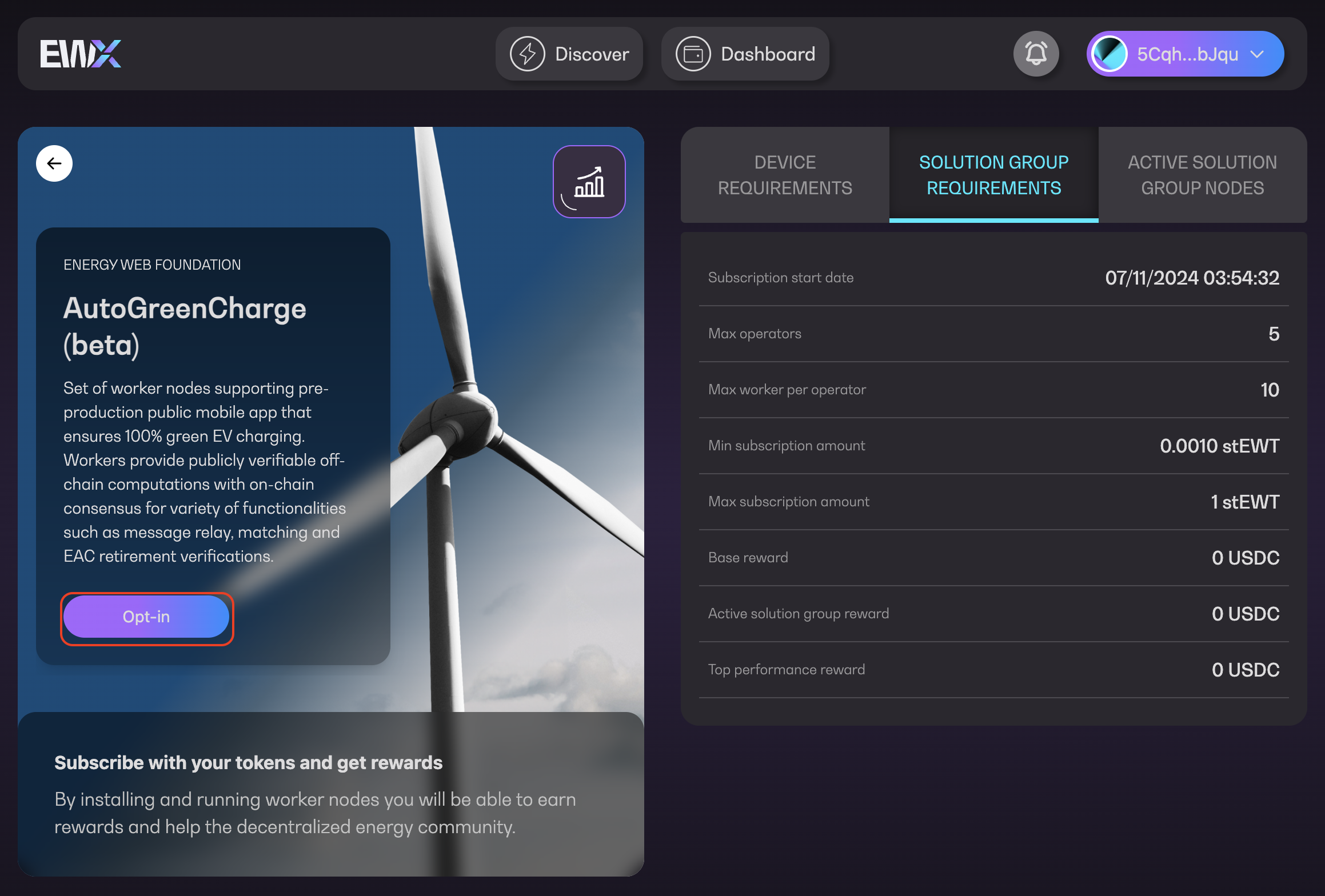Open the 5Cqh...bJqu wallet address menu

[1187, 54]
